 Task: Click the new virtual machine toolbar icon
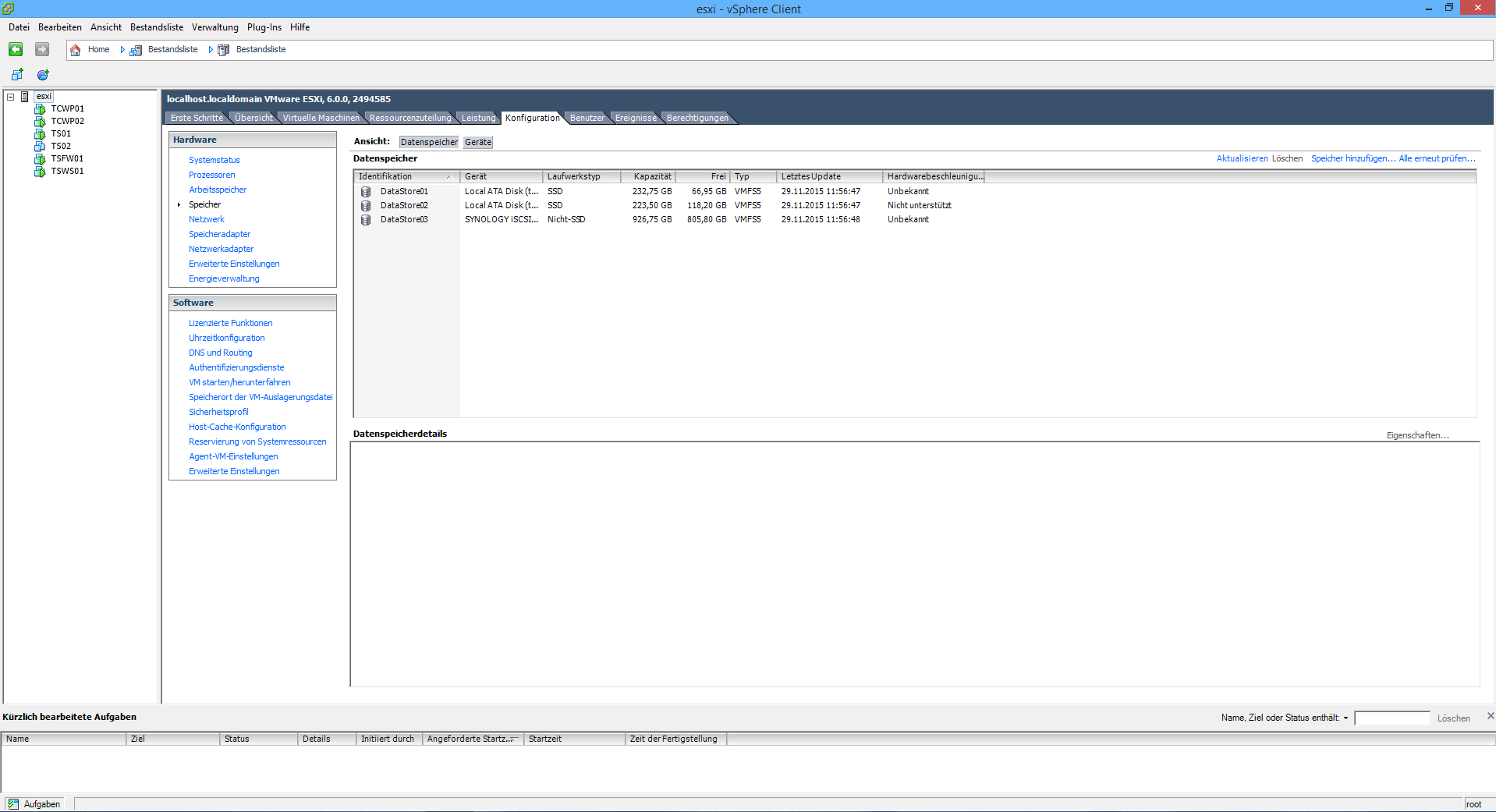17,75
